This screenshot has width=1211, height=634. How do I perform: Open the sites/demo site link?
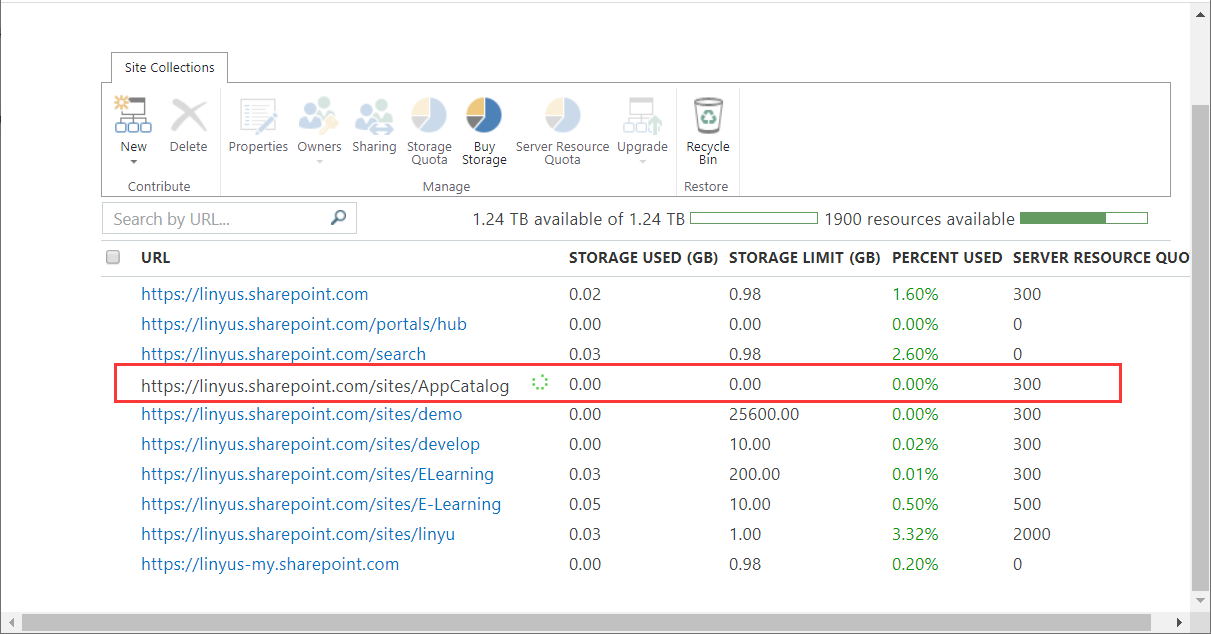click(x=302, y=414)
